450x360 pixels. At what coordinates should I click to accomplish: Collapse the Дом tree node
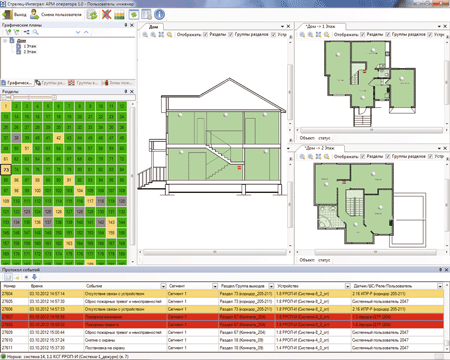tap(5, 41)
